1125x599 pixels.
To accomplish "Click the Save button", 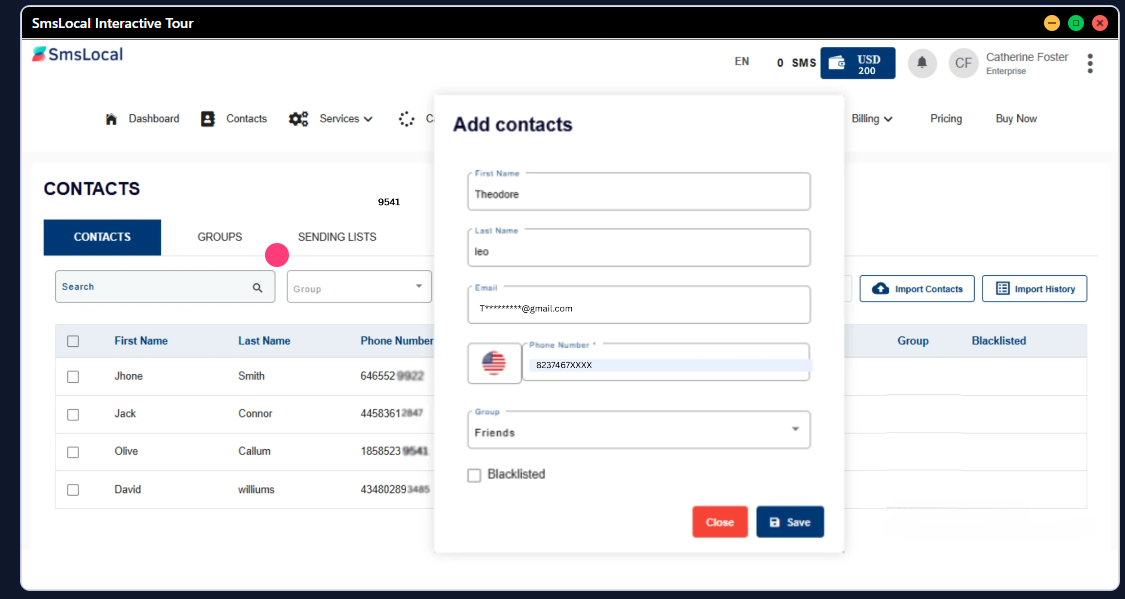I will point(790,522).
